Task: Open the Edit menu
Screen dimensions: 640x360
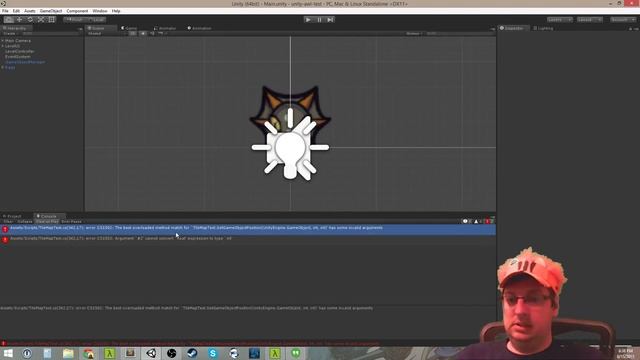Action: [16, 11]
